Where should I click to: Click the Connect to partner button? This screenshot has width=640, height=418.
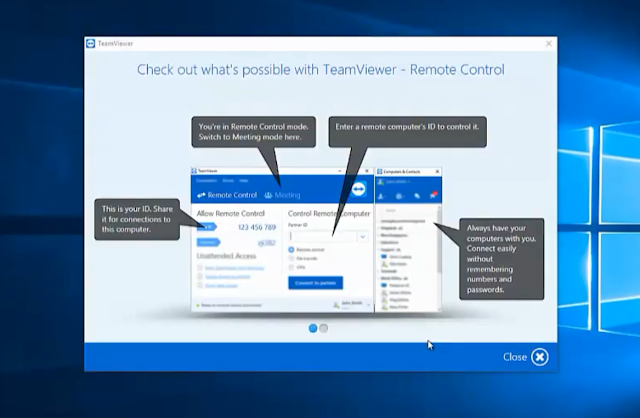(316, 282)
